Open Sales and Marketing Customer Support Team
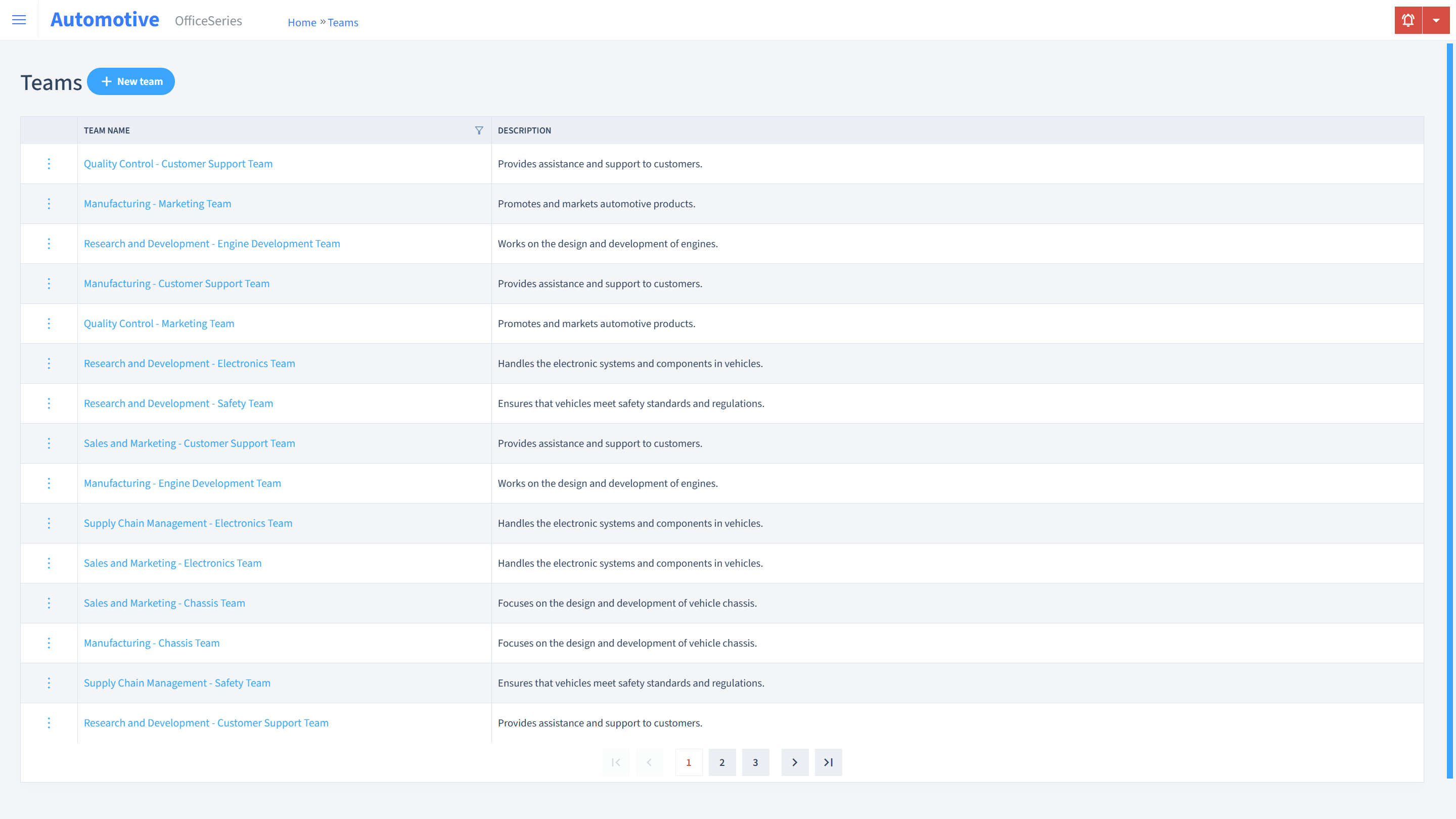This screenshot has width=1456, height=819. pyautogui.click(x=190, y=443)
